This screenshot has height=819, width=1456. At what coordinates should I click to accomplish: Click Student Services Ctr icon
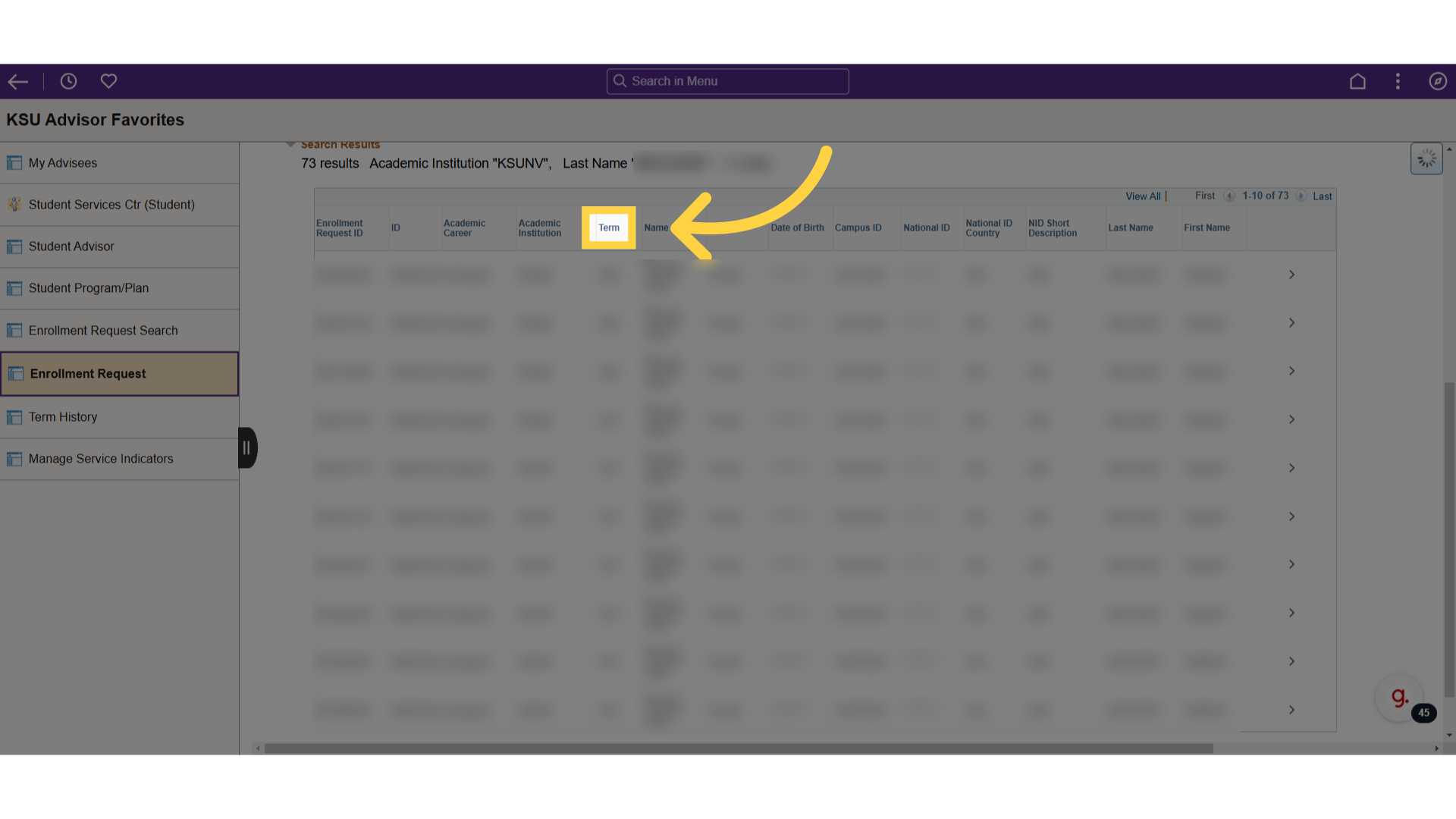(x=14, y=205)
